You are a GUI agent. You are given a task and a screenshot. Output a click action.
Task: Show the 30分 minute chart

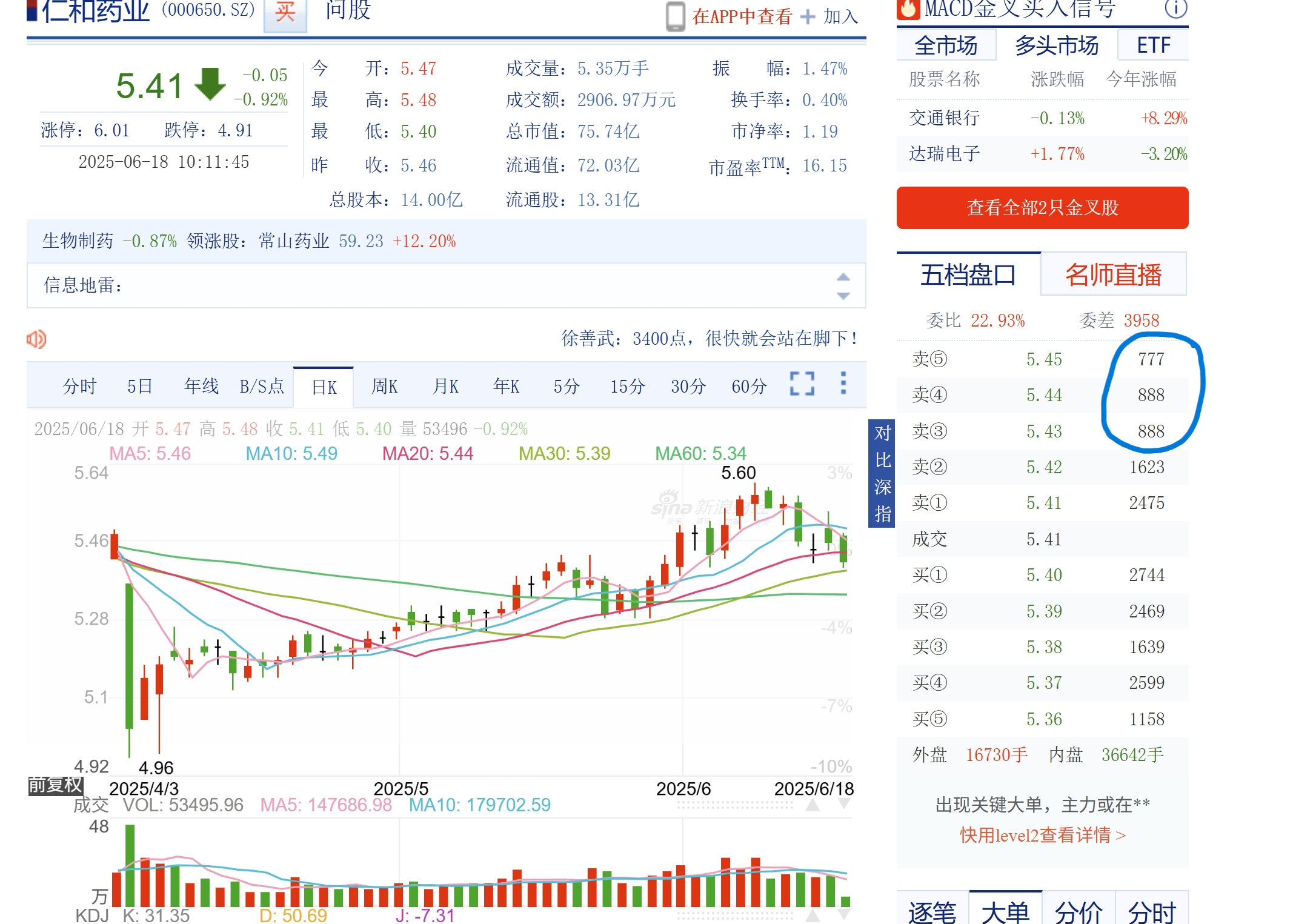click(688, 386)
